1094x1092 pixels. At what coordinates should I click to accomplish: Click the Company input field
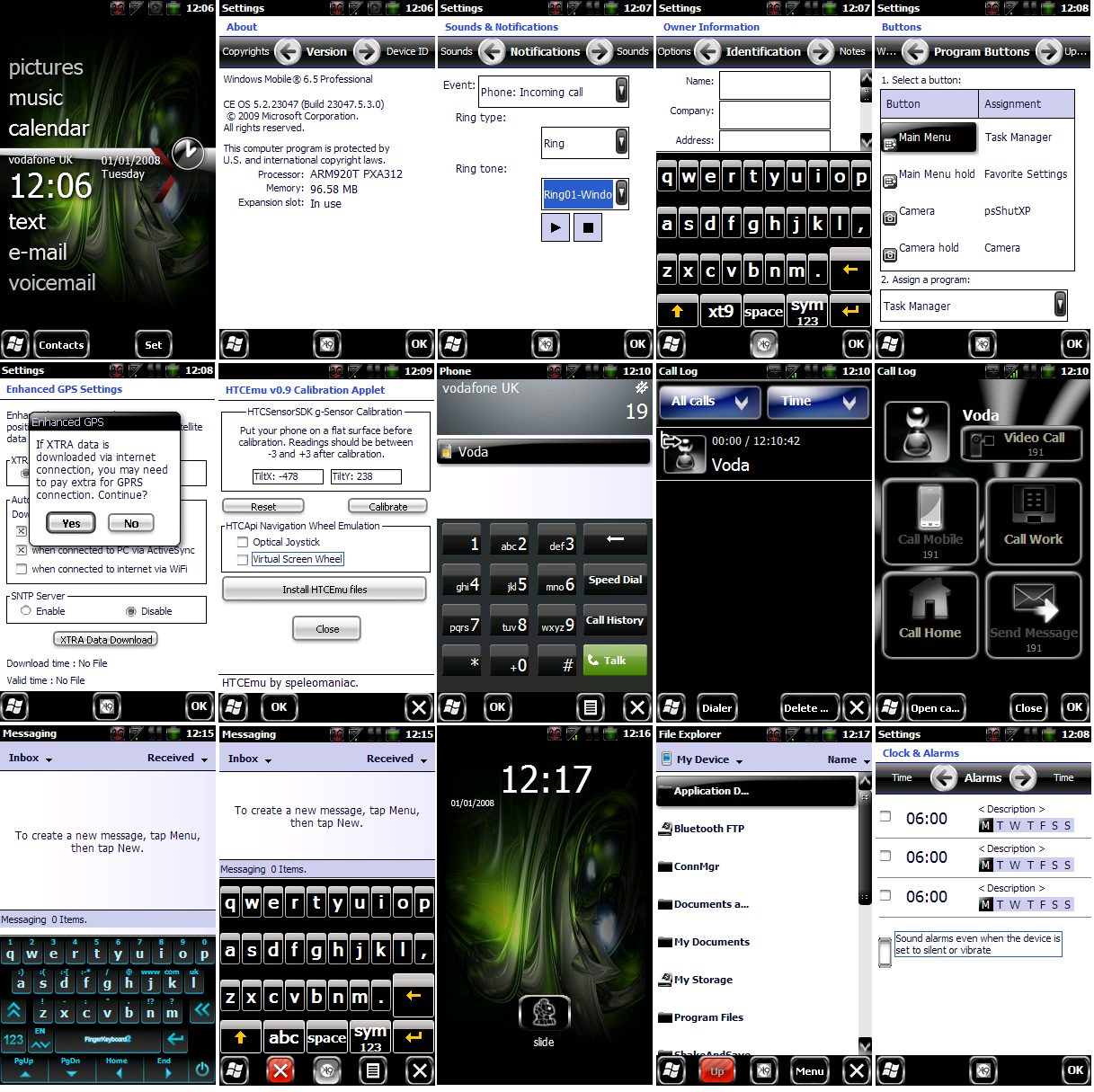774,113
